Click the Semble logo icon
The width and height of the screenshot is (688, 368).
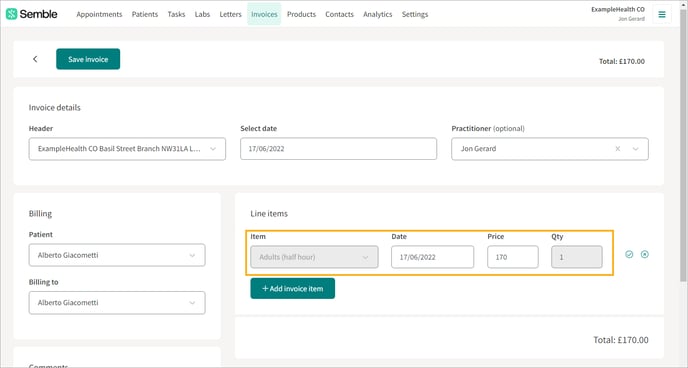click(11, 14)
